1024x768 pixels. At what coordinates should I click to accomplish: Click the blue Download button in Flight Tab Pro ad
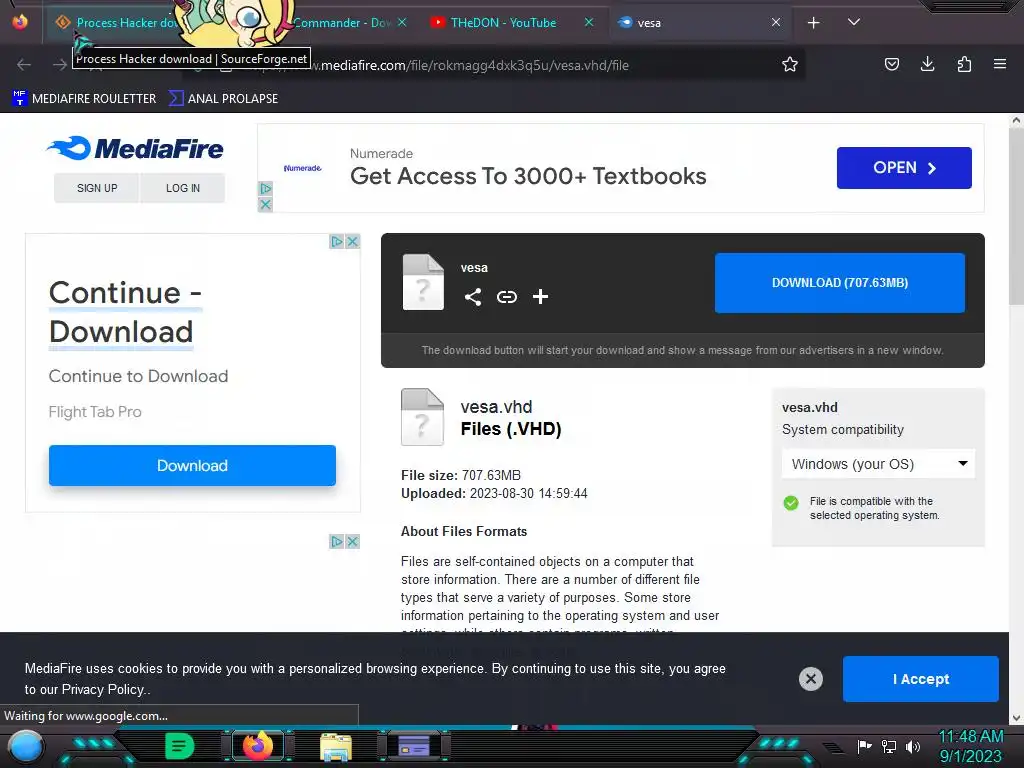pyautogui.click(x=192, y=466)
